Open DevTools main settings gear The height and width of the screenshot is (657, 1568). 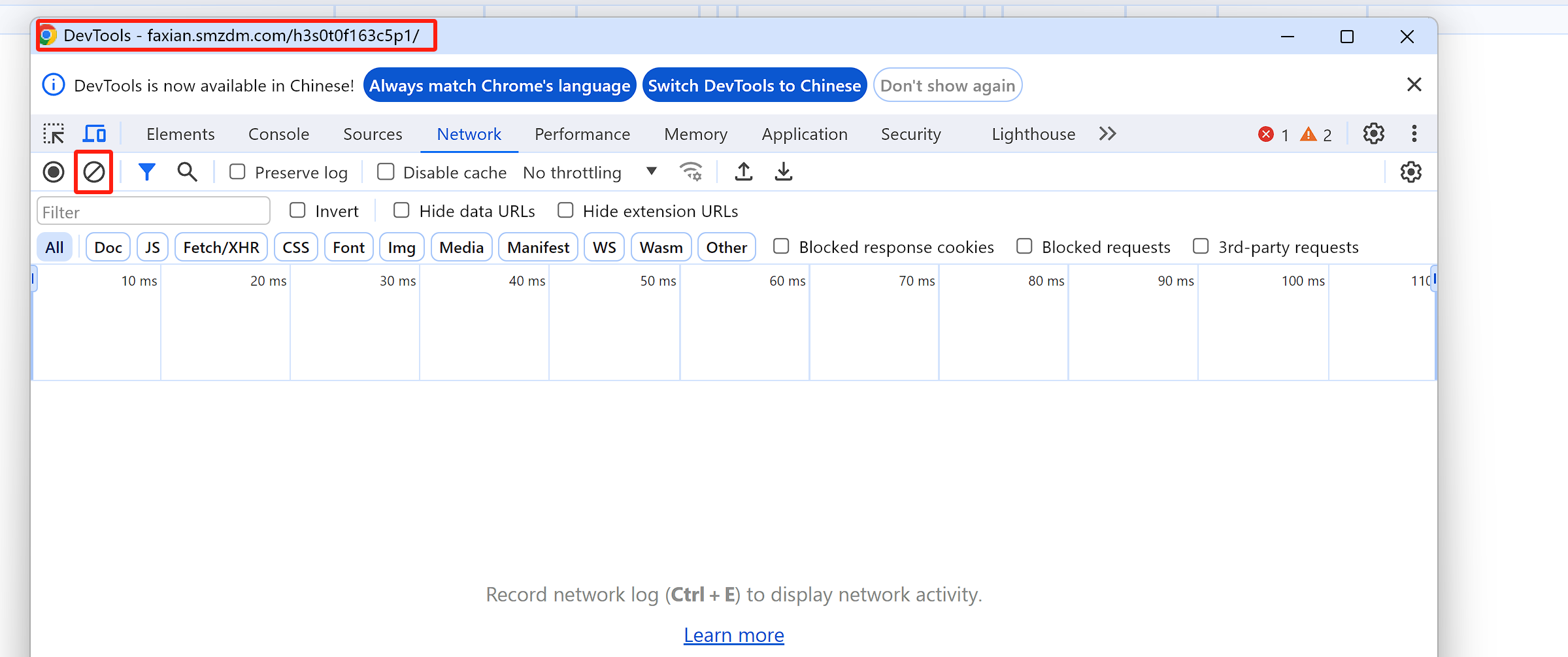pyautogui.click(x=1374, y=134)
